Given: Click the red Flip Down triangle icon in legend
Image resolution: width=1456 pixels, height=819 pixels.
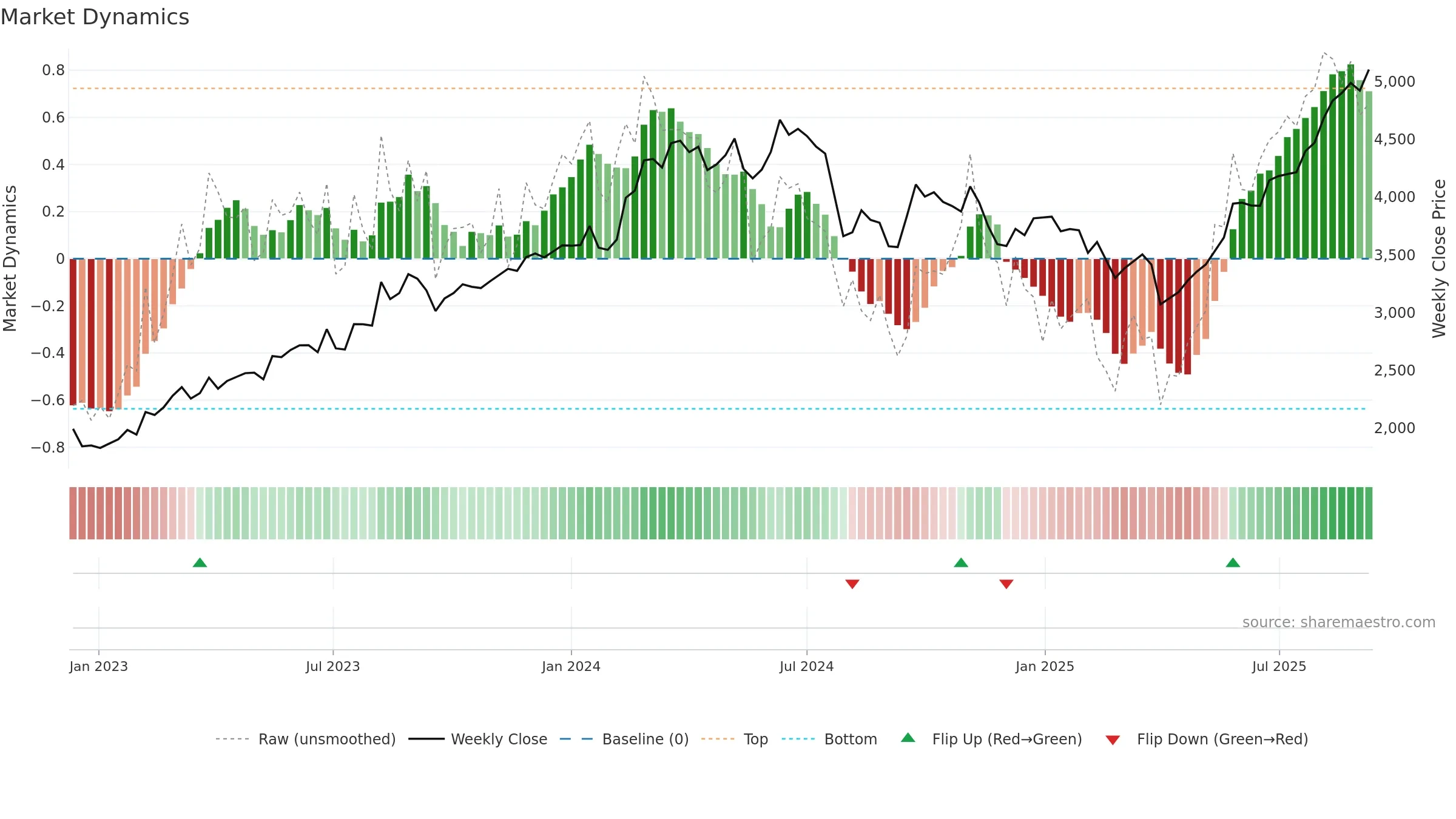Looking at the screenshot, I should [x=1113, y=740].
